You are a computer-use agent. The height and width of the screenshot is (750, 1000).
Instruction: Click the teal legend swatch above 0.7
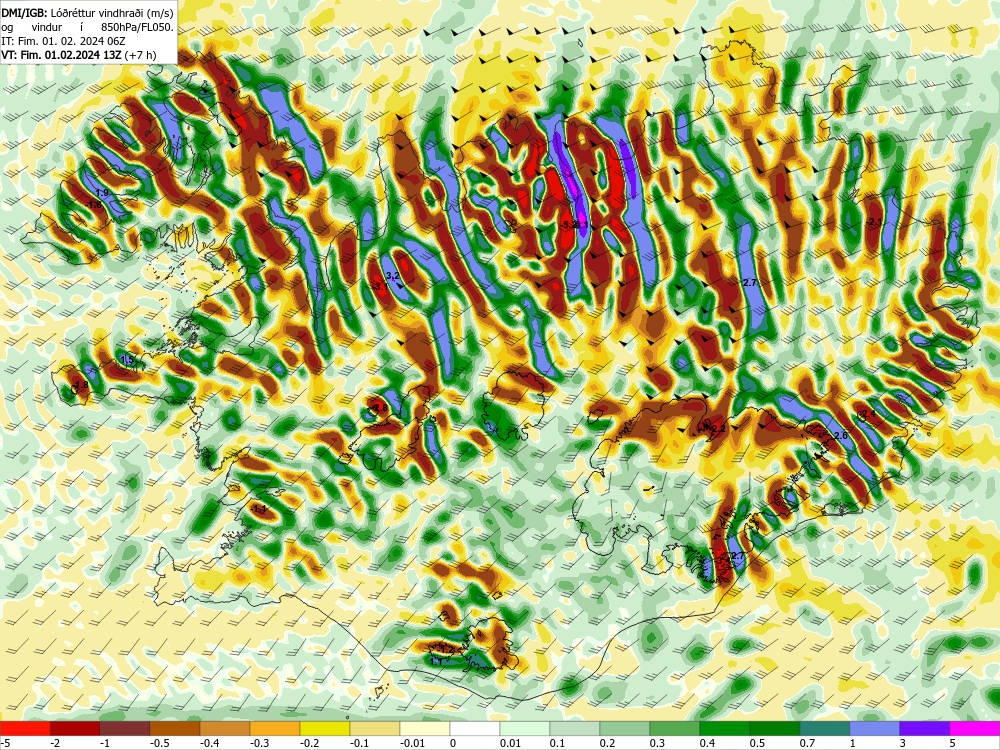click(825, 728)
